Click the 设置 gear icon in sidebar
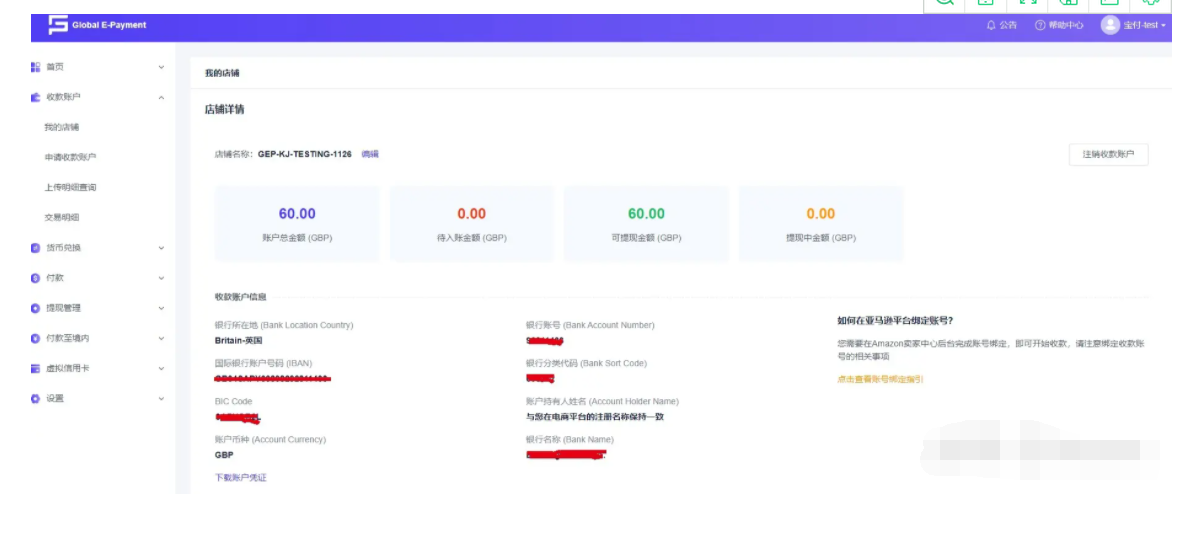The width and height of the screenshot is (1184, 552). coord(35,399)
